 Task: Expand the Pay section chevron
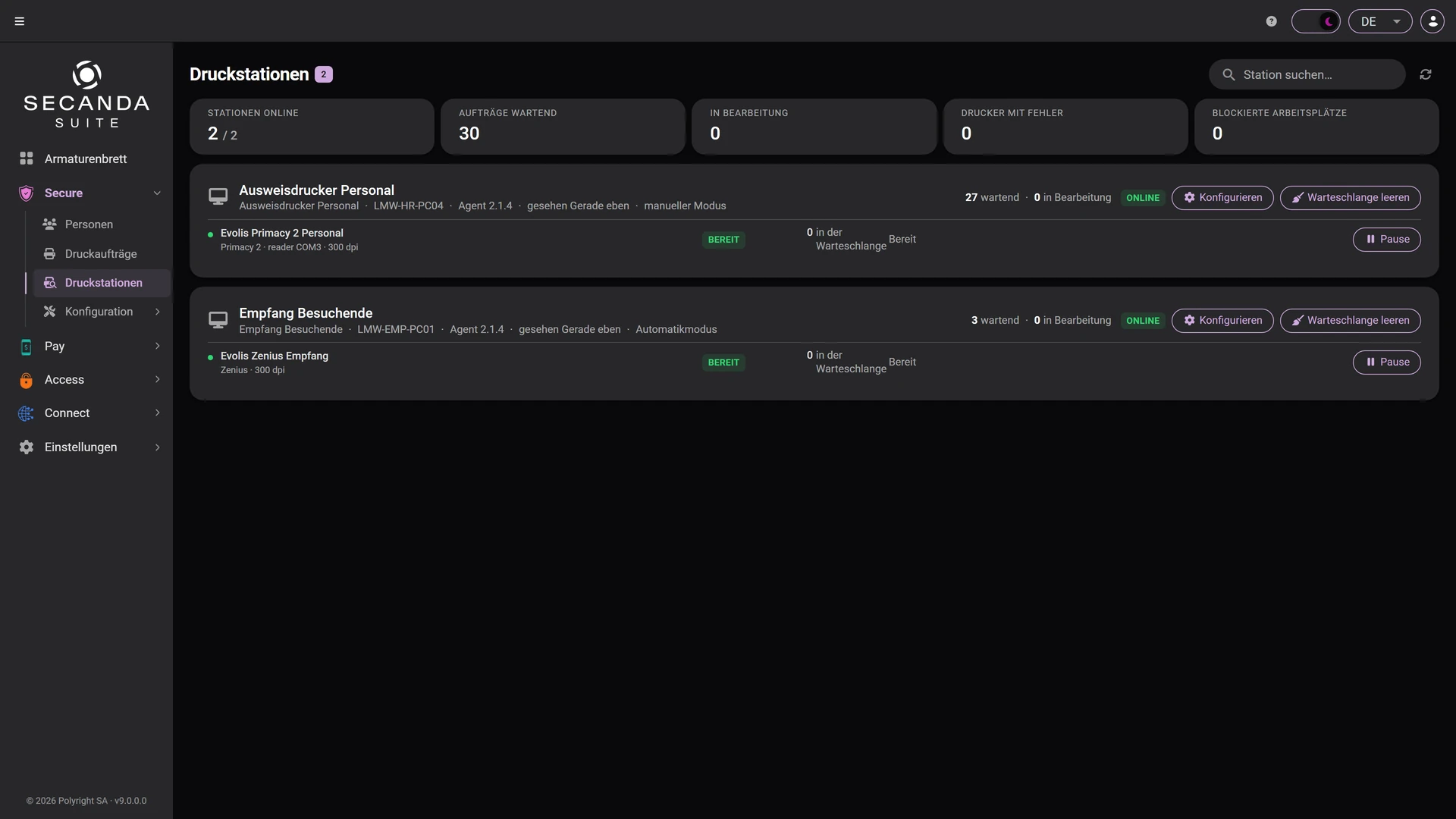157,347
